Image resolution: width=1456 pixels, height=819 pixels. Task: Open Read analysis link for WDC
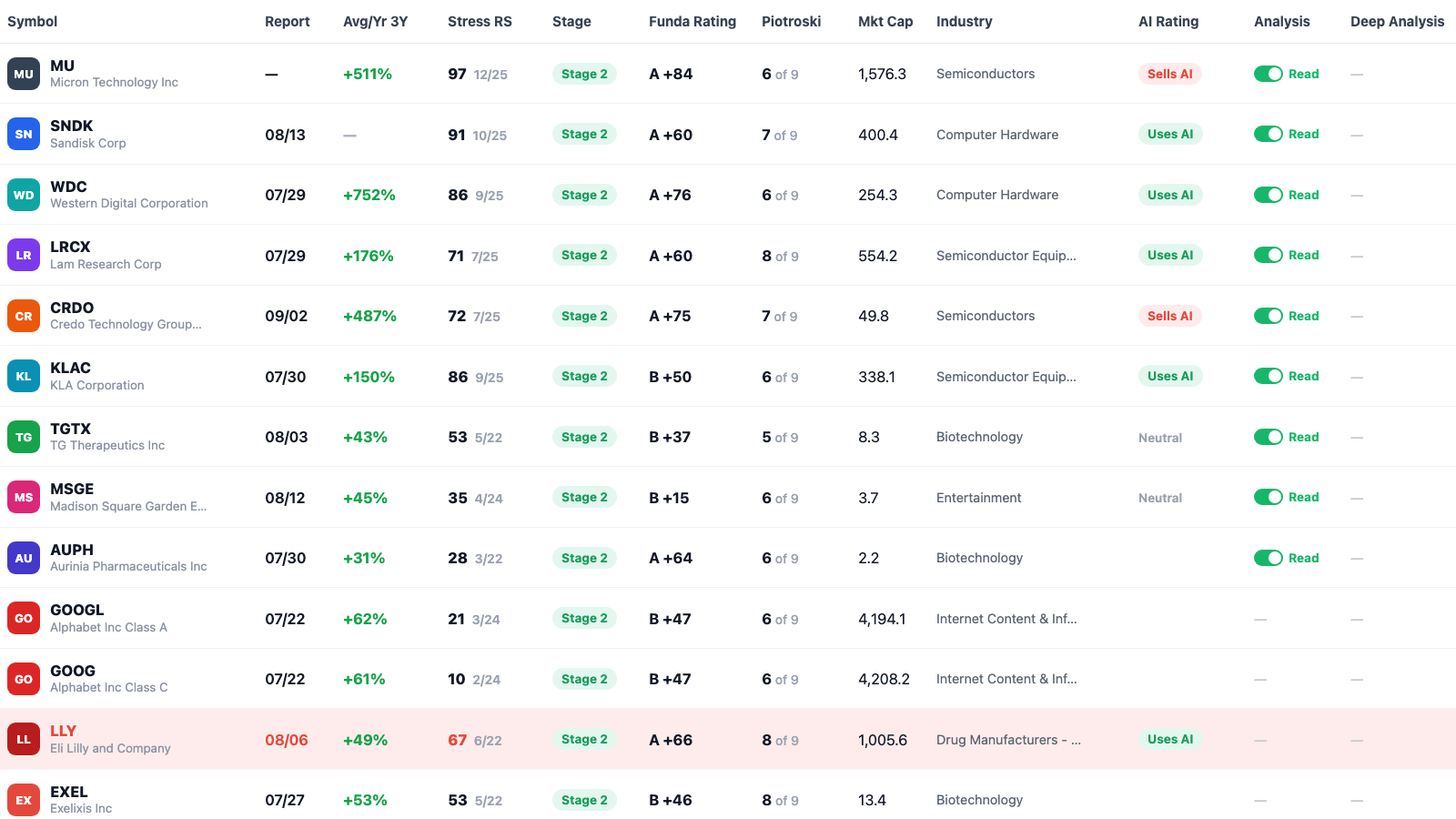pos(1303,195)
